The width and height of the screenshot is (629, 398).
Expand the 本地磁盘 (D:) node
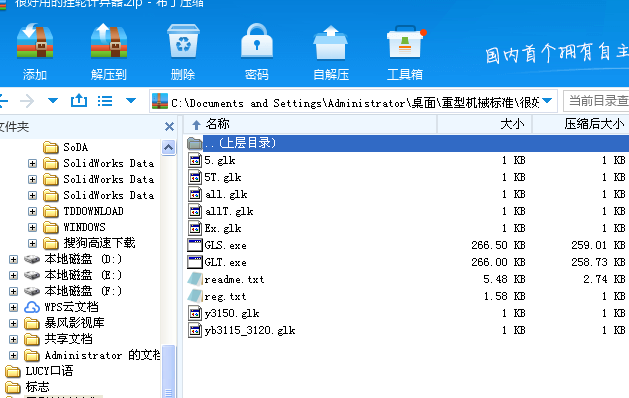pyautogui.click(x=14, y=260)
